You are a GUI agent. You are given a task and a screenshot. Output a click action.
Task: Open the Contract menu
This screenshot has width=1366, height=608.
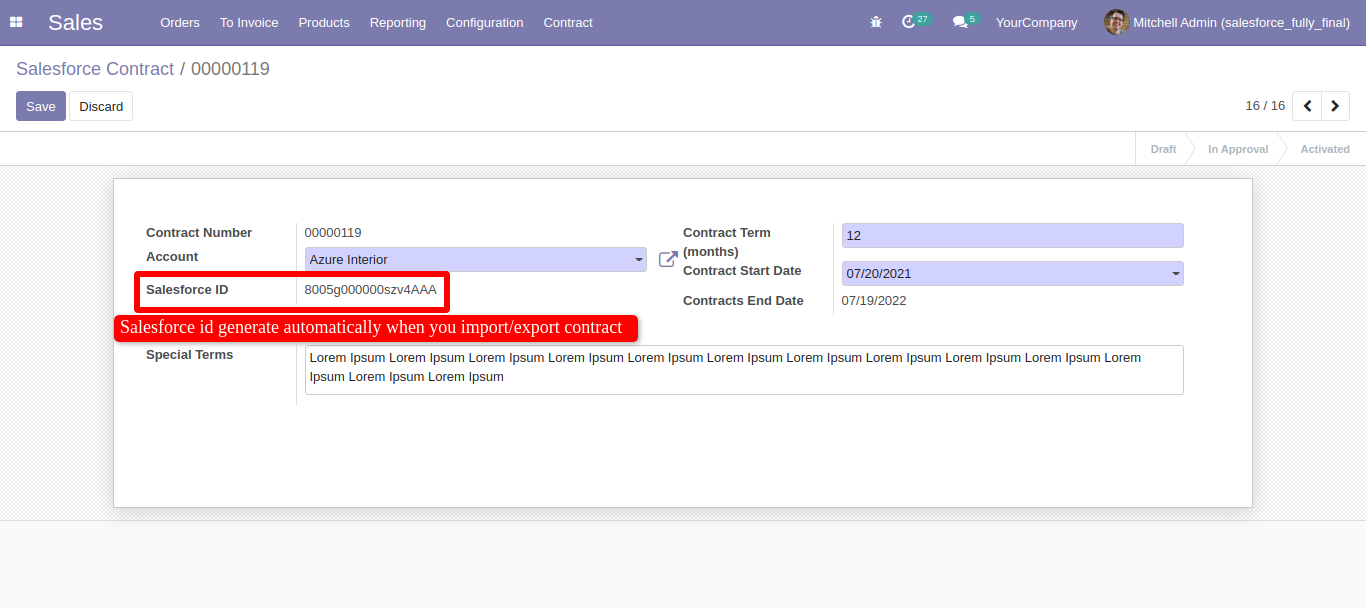tap(568, 22)
